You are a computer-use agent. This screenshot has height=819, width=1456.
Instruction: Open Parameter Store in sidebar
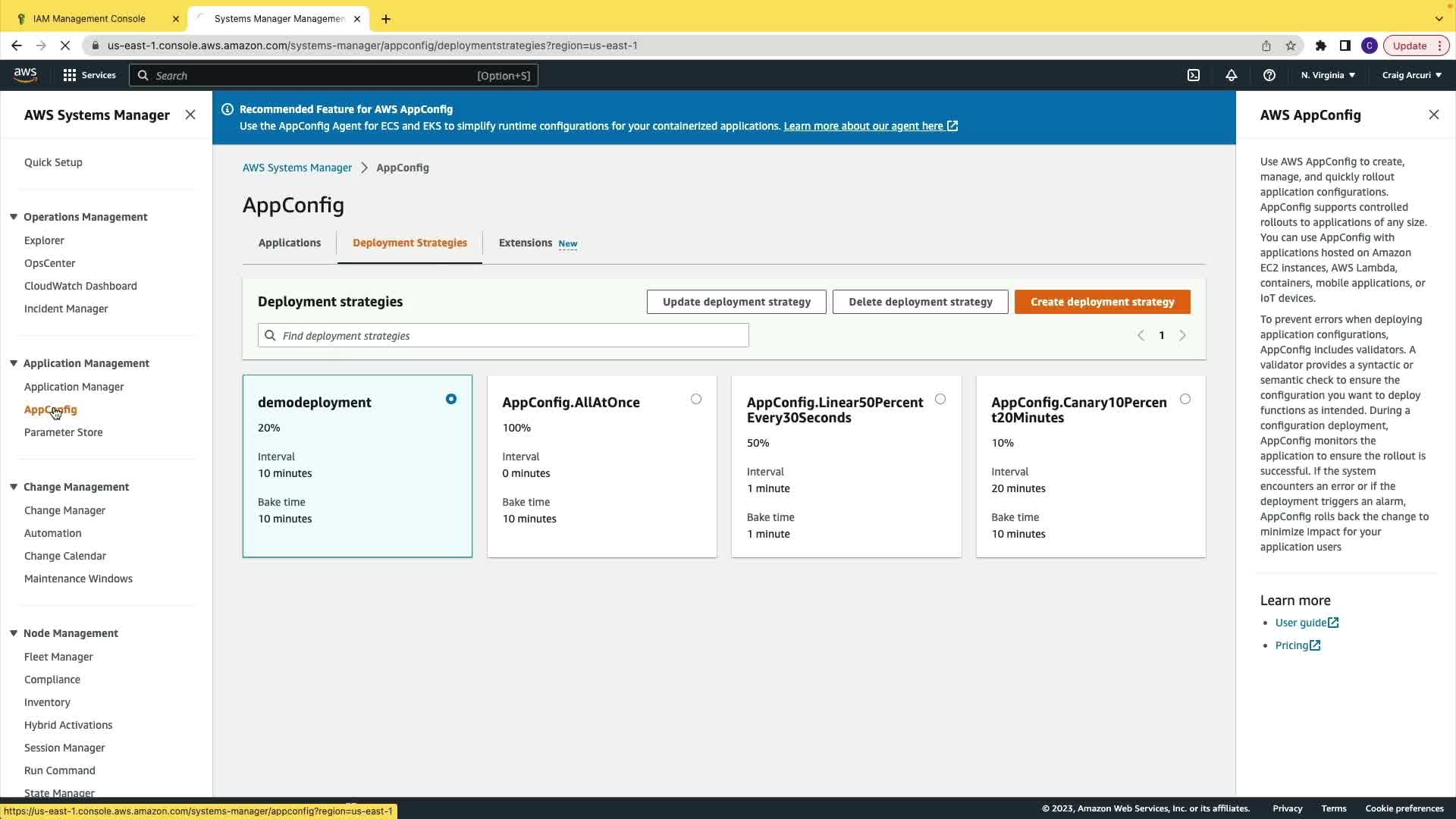[x=63, y=432]
